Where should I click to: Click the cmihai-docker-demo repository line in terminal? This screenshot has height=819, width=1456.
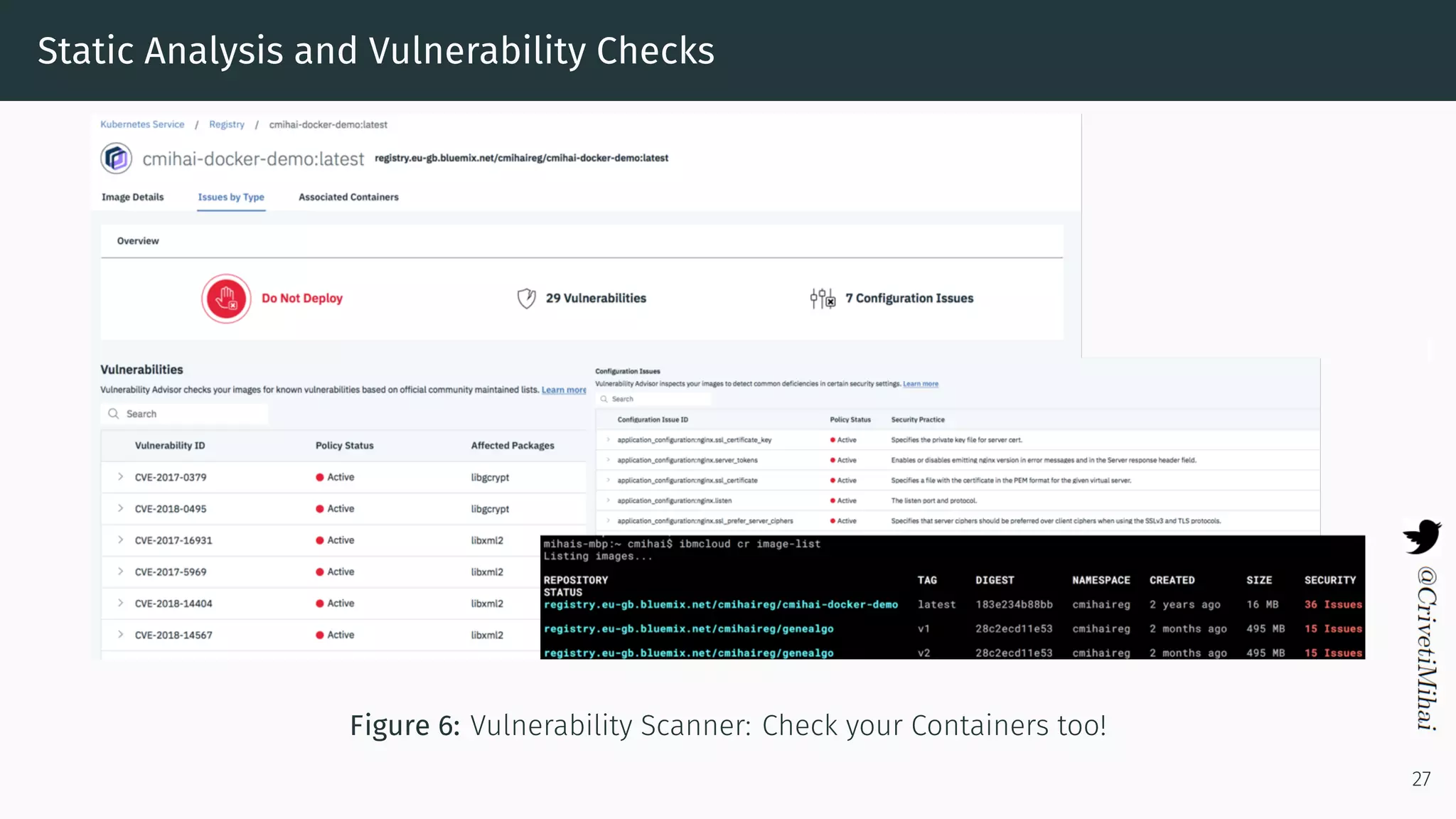coord(721,604)
